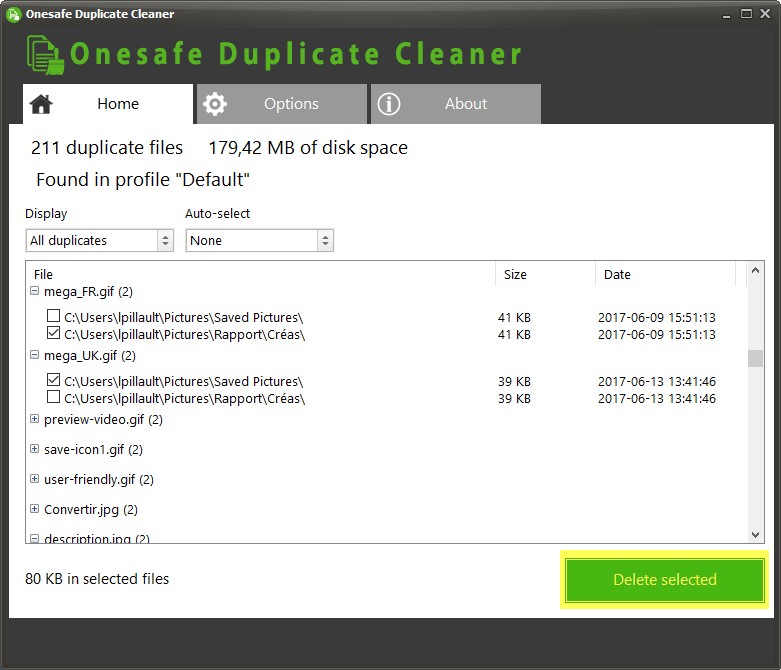Open the Options tab

coord(282,104)
